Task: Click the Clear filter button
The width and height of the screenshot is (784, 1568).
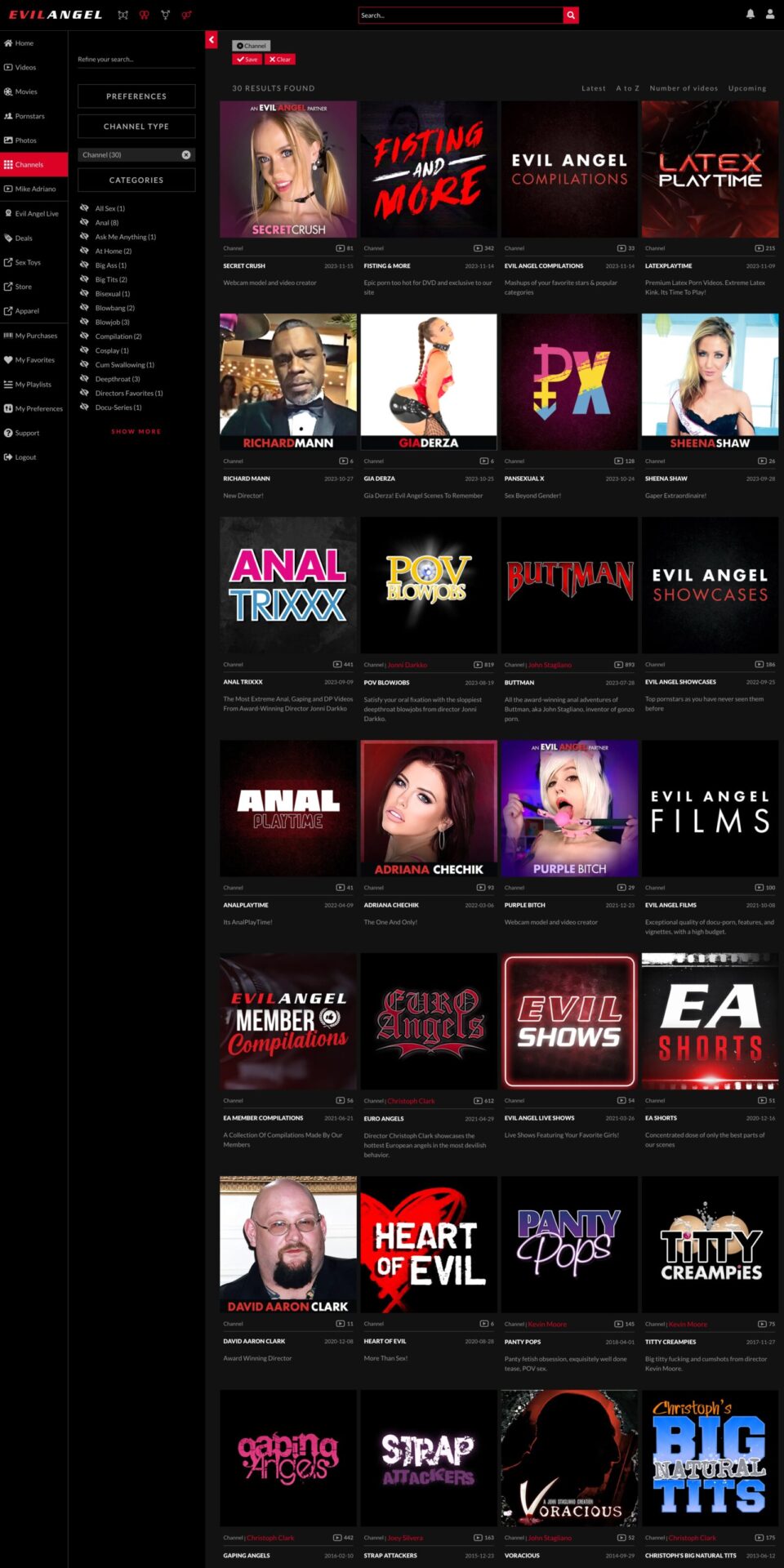Action: [x=280, y=59]
